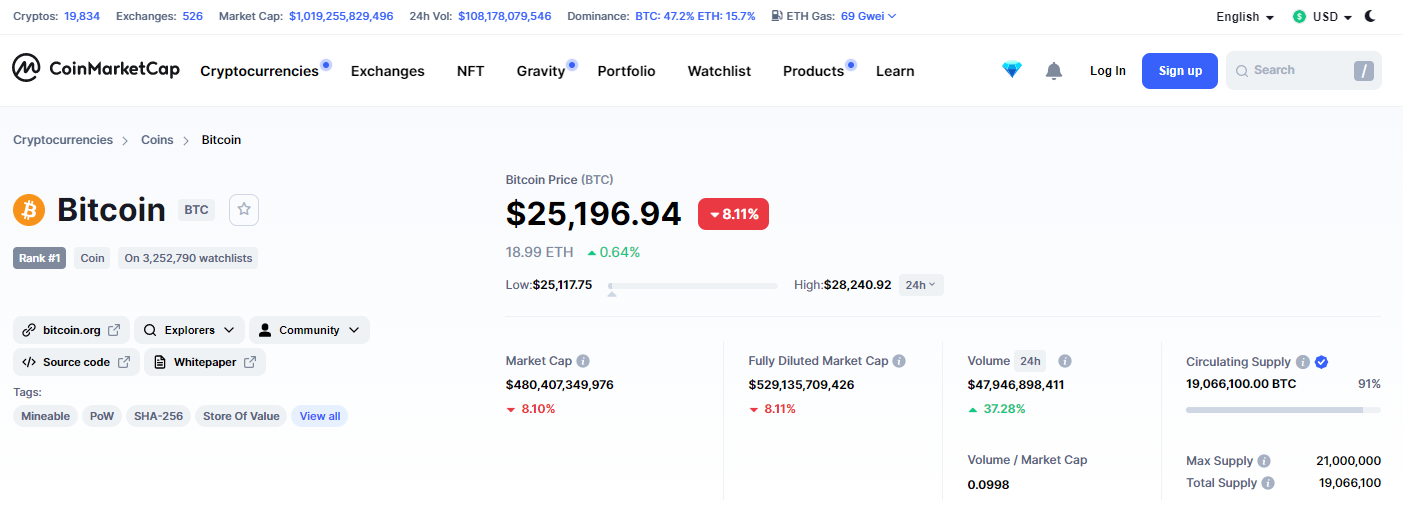The width and height of the screenshot is (1403, 518).
Task: Open the Exchanges menu
Action: (x=388, y=71)
